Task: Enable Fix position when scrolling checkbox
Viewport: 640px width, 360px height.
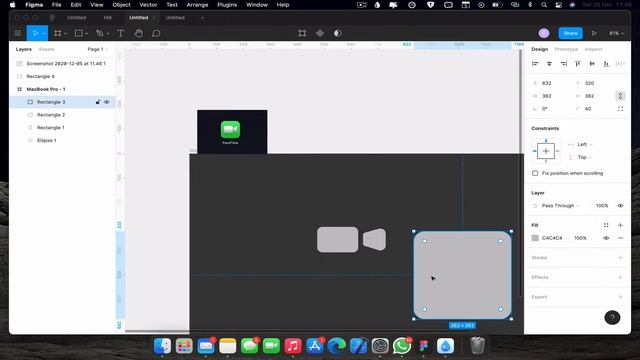Action: click(535, 173)
